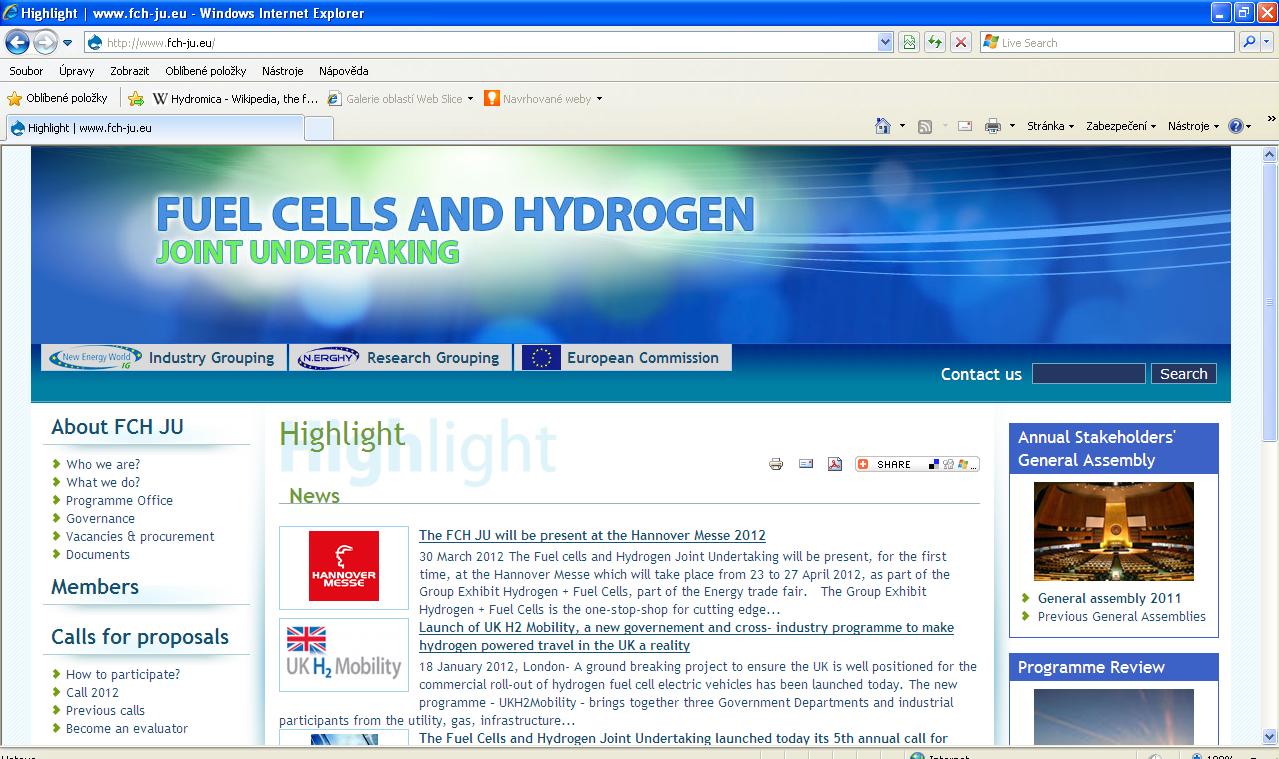Click the email page icon near Share
The image size is (1279, 759).
[x=806, y=464]
